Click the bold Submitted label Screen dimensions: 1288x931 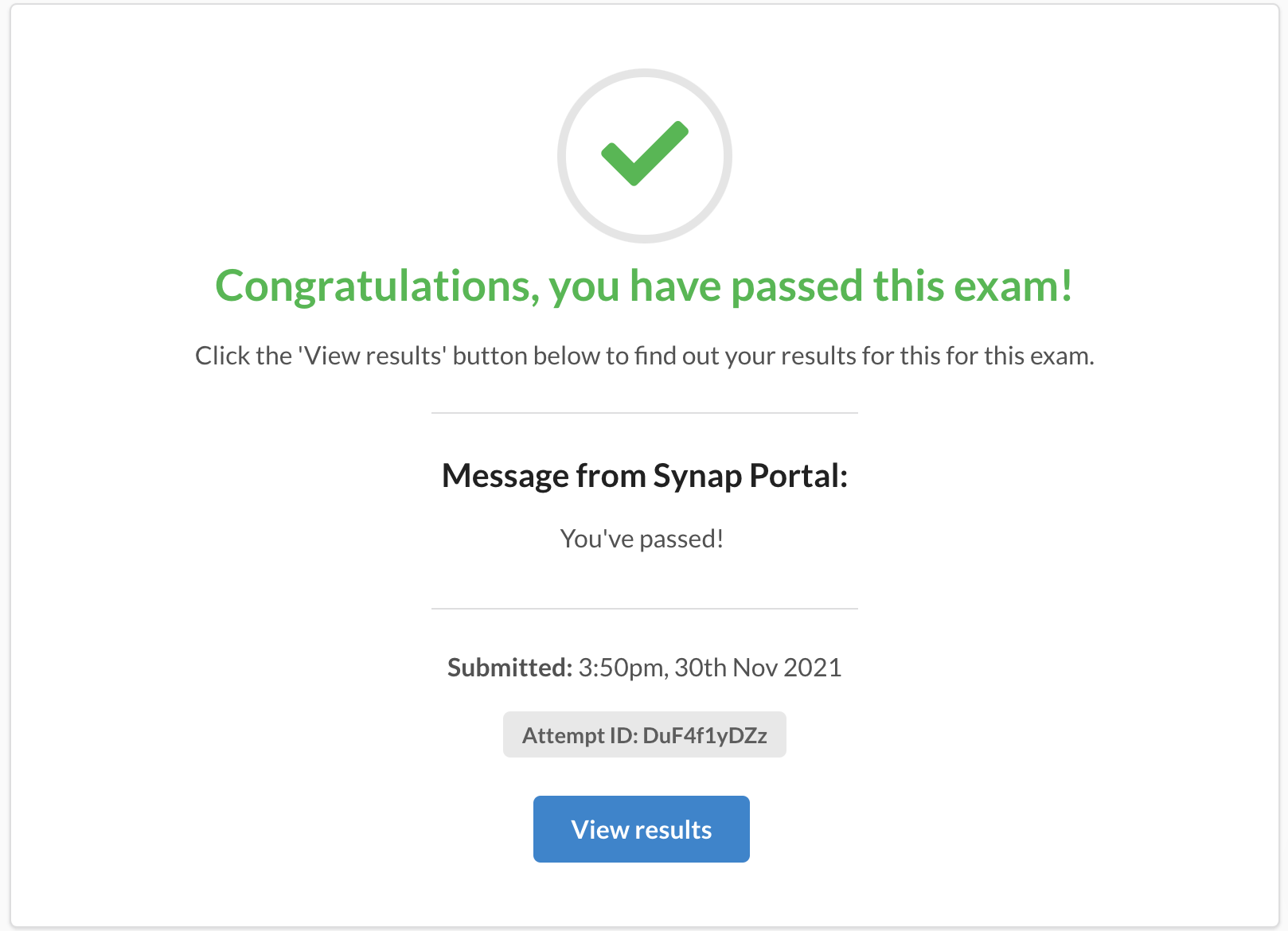pos(509,667)
